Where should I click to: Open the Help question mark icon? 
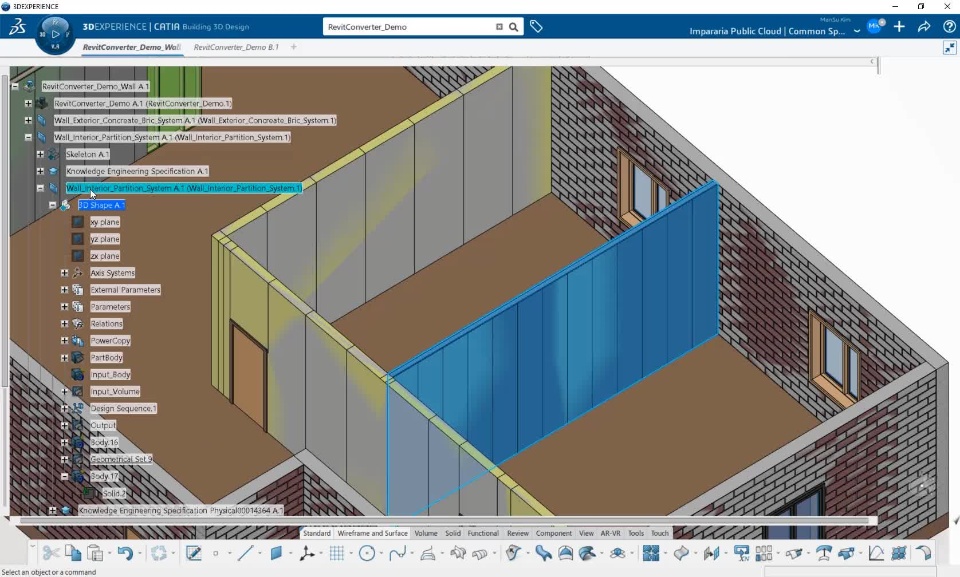coord(949,27)
